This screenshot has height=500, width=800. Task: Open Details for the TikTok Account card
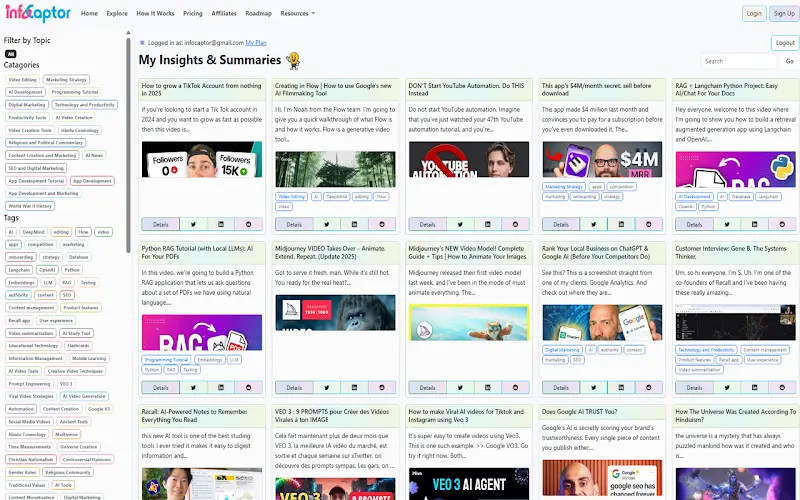(161, 224)
